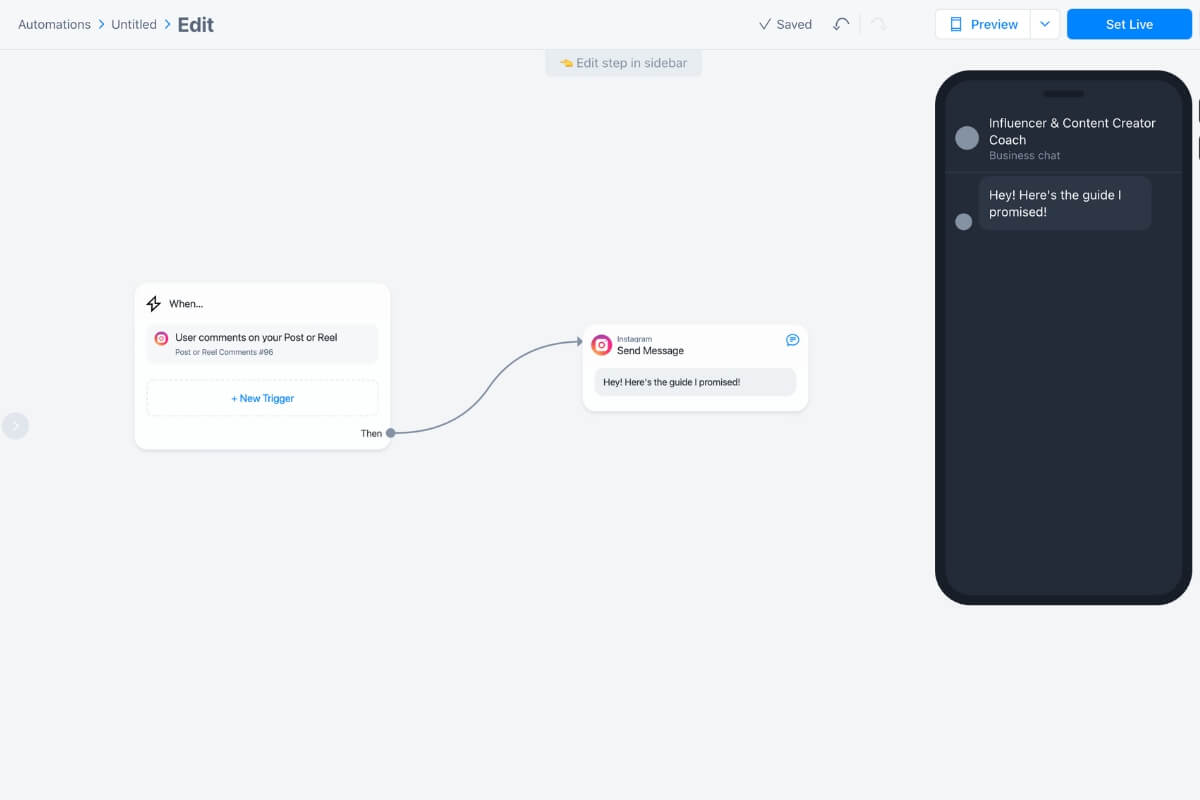Click Set Live to publish the automation
Viewport: 1200px width, 800px height.
[1128, 23]
